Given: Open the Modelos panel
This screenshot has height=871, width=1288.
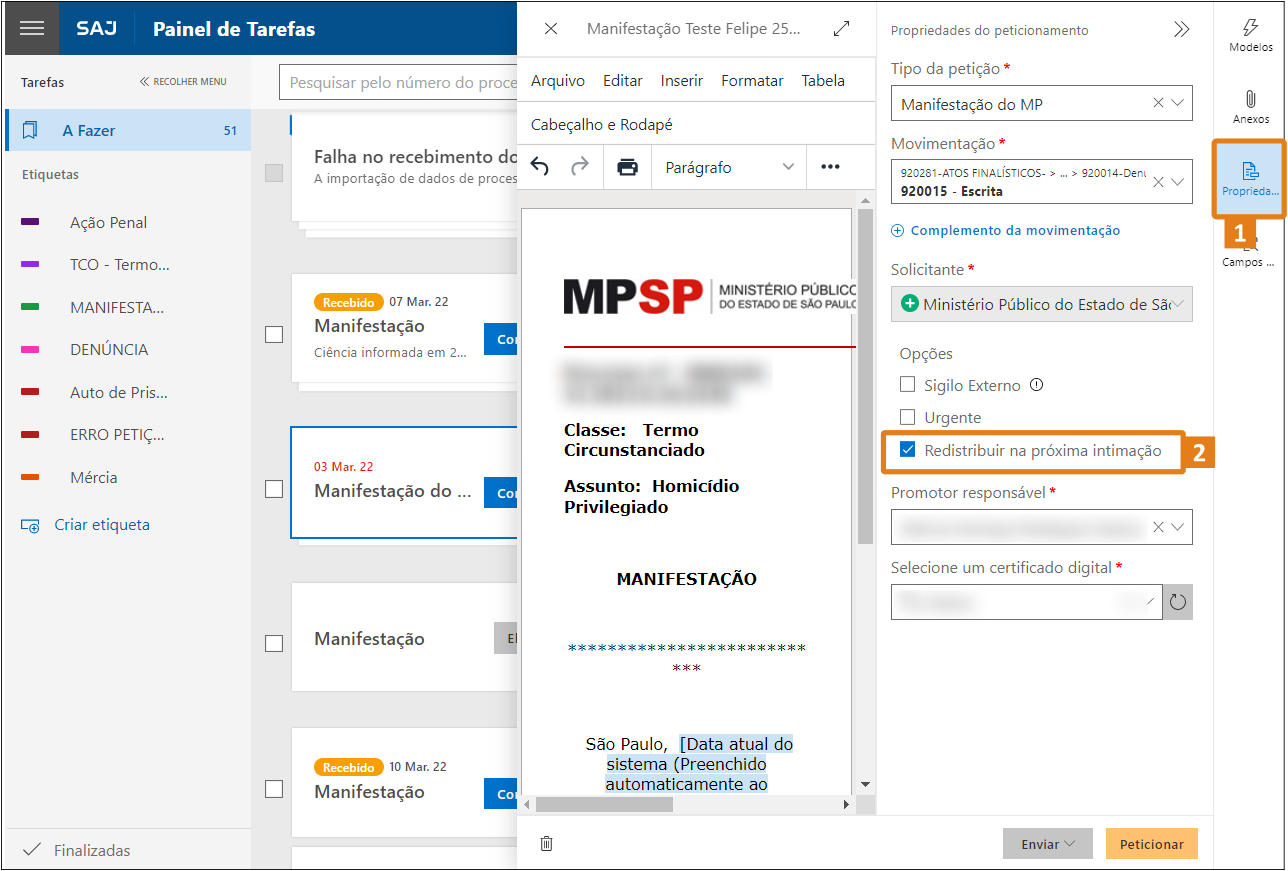Looking at the screenshot, I should pos(1250,35).
